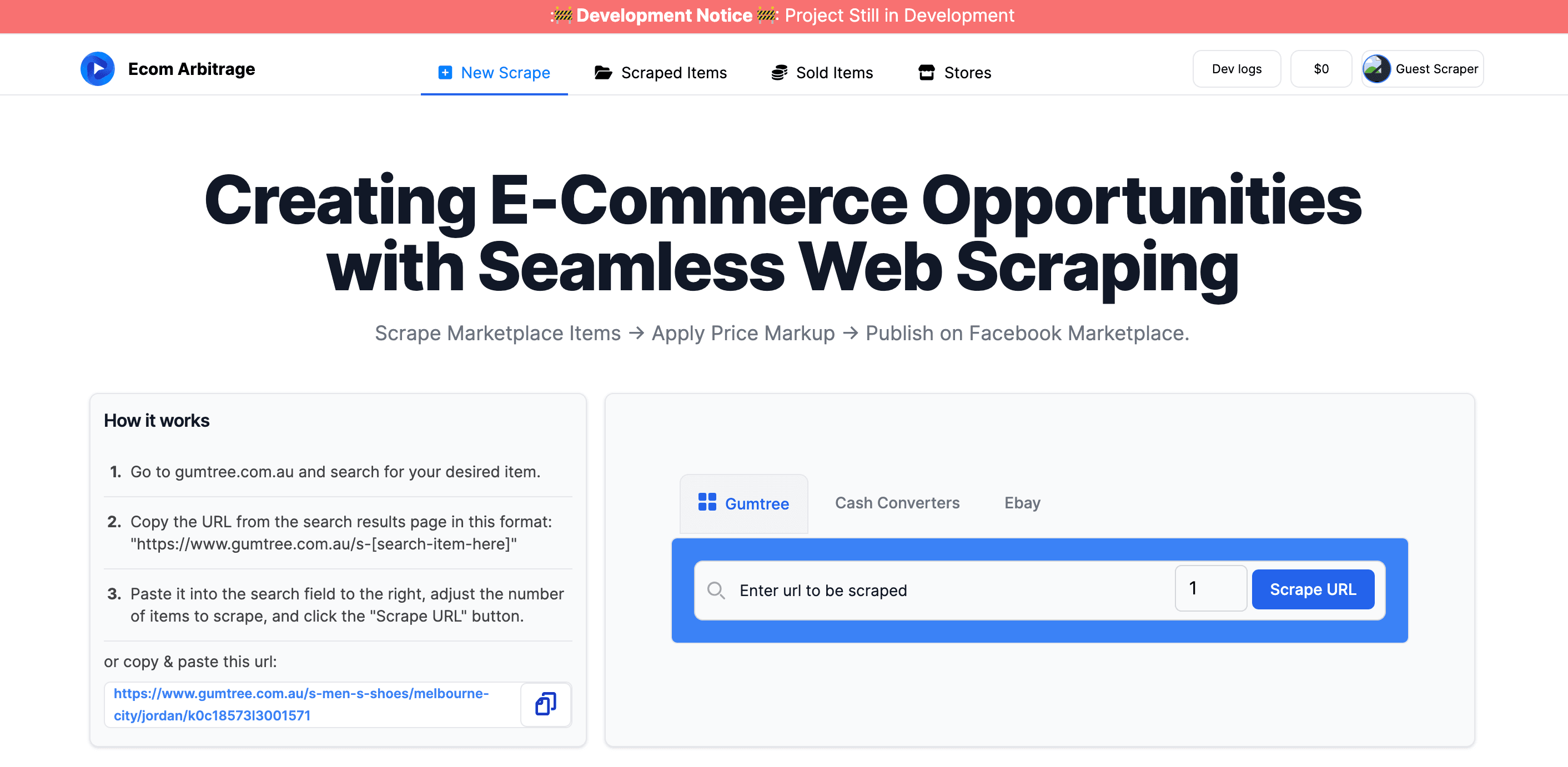Click the Gumtree grid icon
Screen dimensions: 1568x767
tap(707, 502)
